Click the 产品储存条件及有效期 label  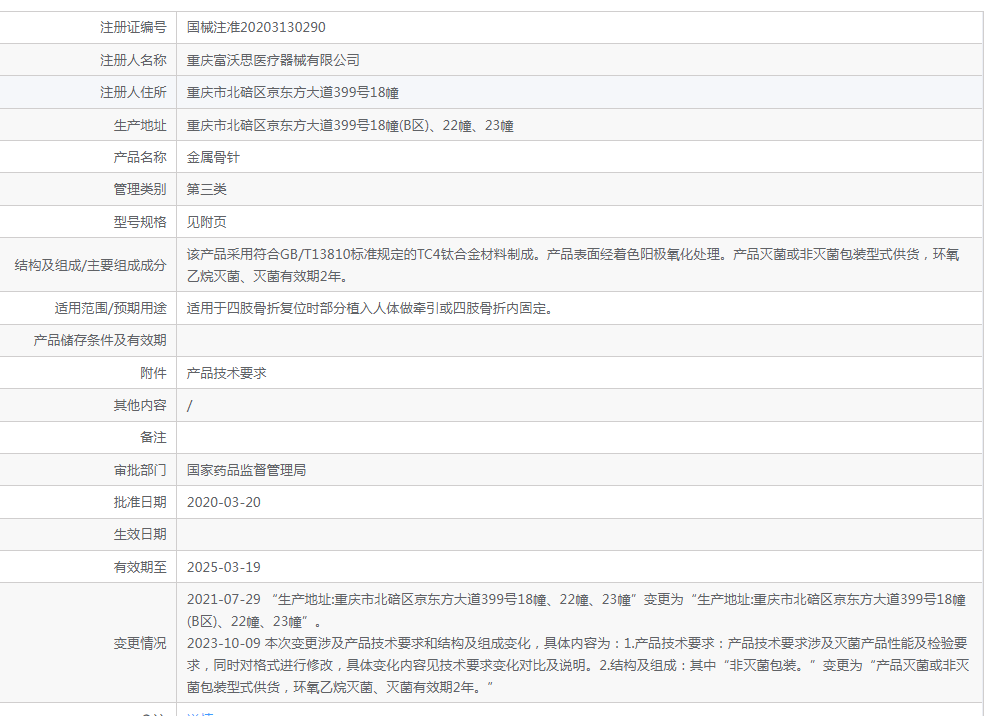point(100,341)
